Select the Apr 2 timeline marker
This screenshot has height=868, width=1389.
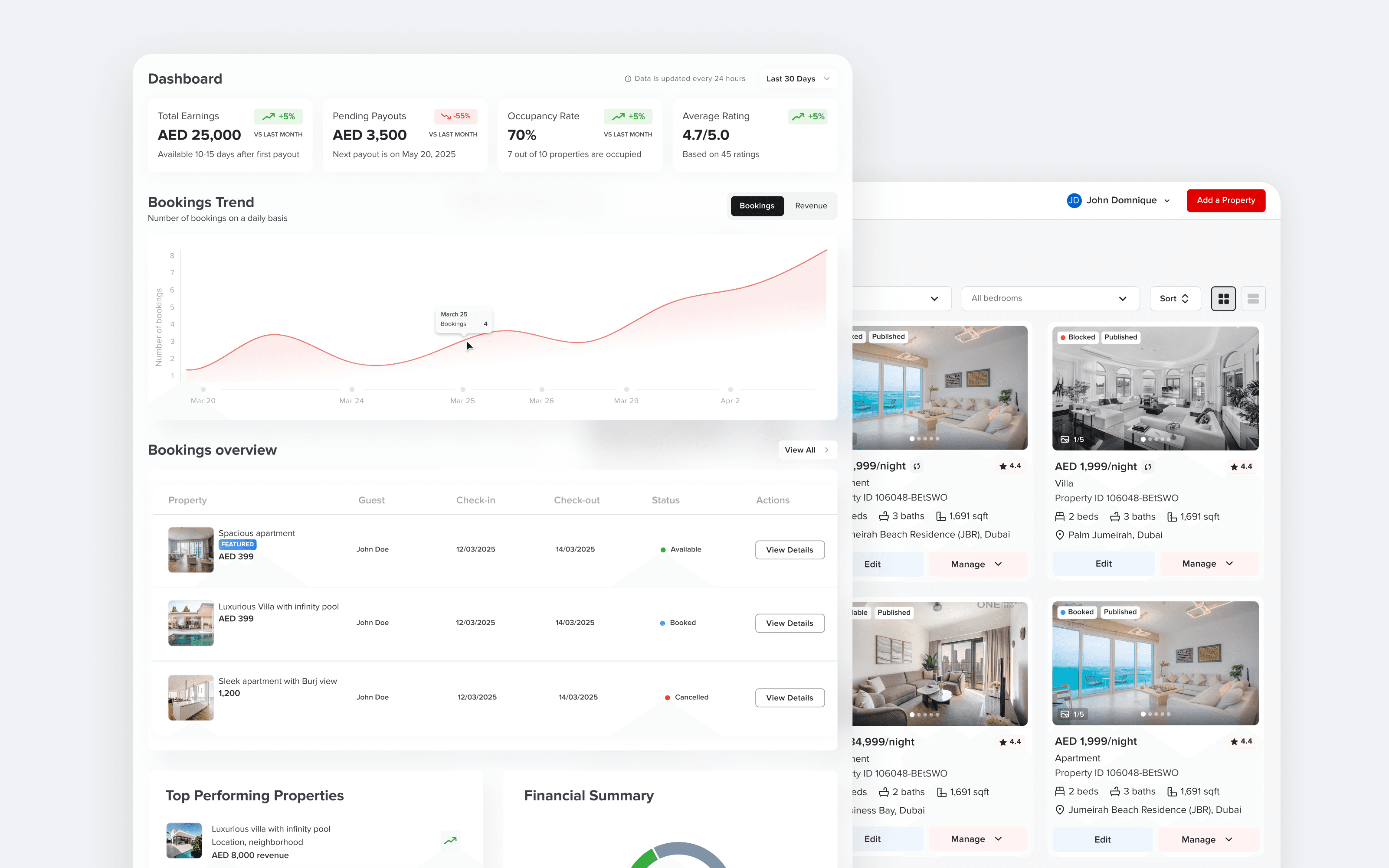[x=731, y=389]
